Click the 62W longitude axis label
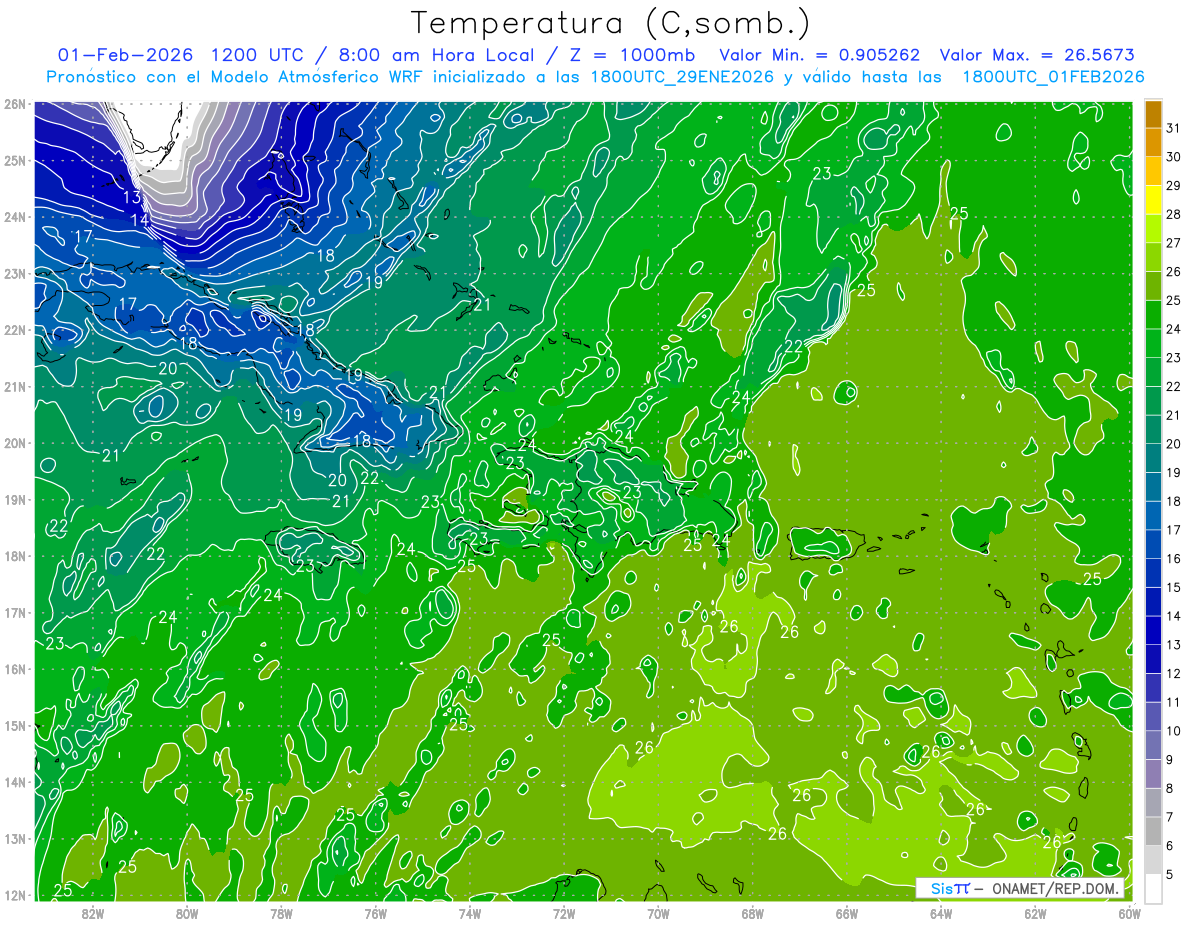Image resolution: width=1200 pixels, height=927 pixels. tap(1035, 913)
